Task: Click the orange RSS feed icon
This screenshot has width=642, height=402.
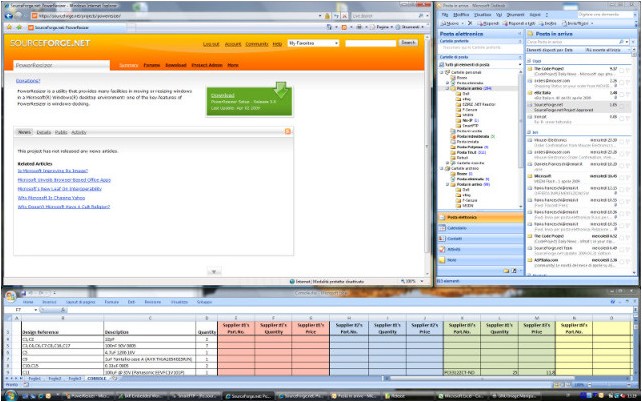Action: point(288,131)
